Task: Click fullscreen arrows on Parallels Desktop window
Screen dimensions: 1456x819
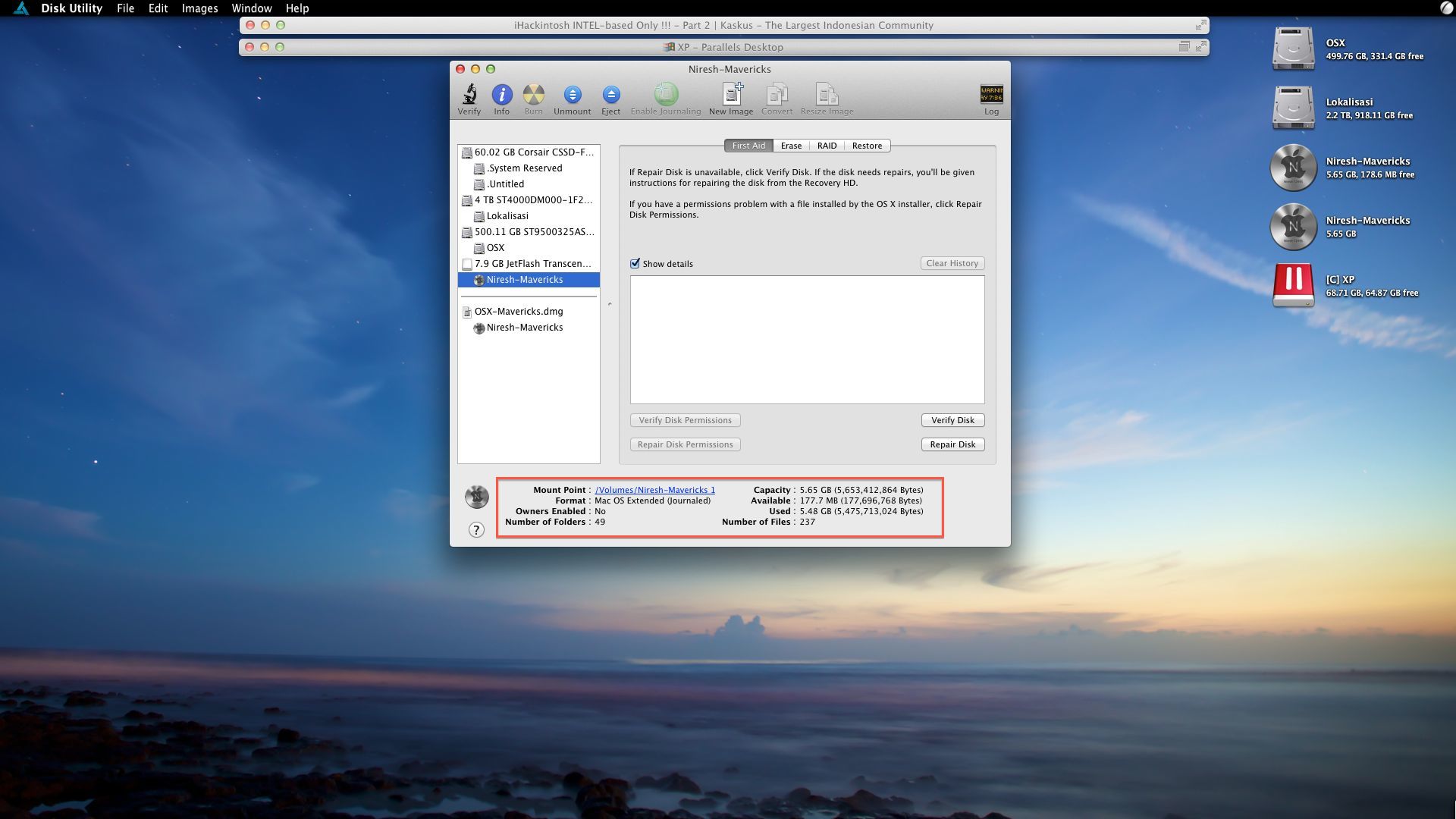Action: [1200, 47]
